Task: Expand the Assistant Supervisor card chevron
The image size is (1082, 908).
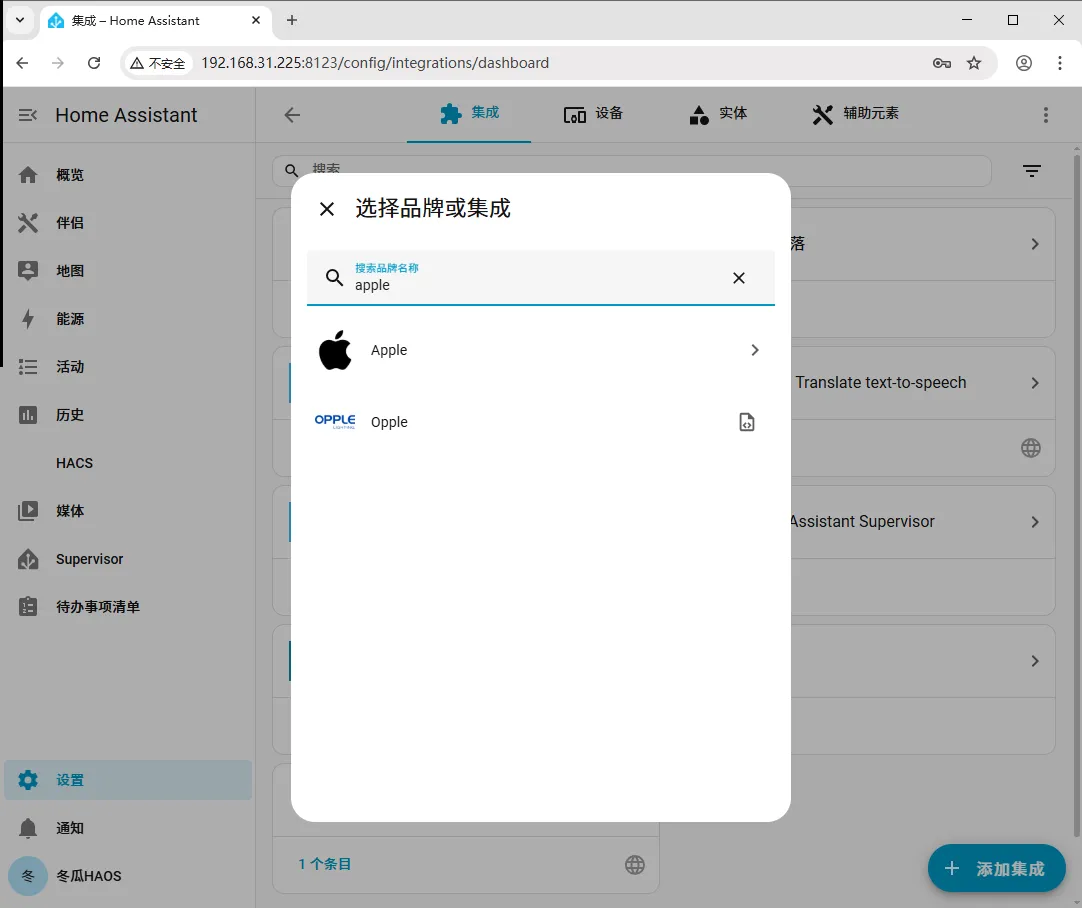Action: 1034,522
